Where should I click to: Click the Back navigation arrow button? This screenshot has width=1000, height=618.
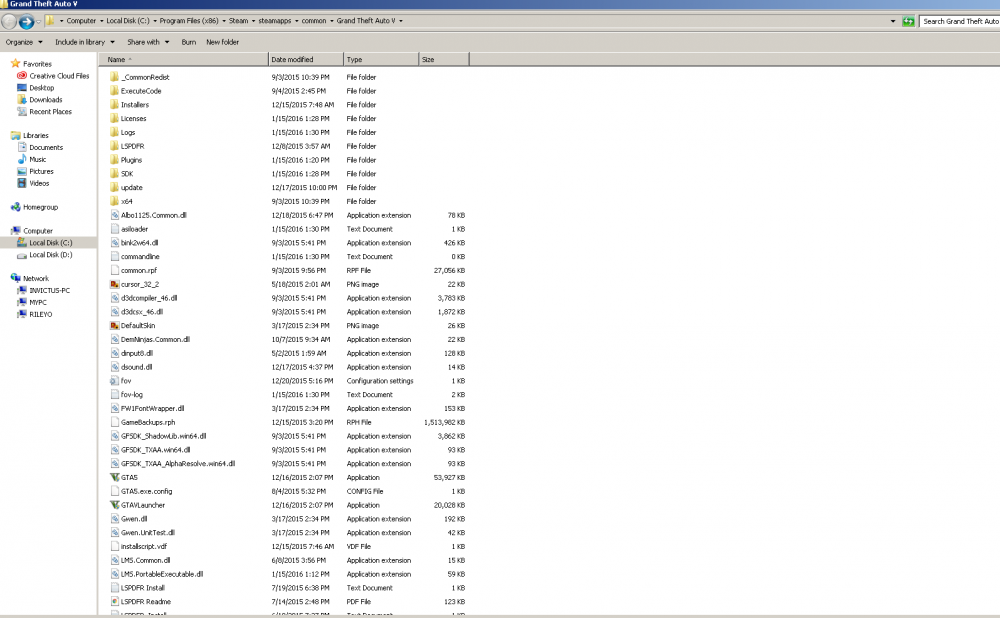click(x=9, y=22)
